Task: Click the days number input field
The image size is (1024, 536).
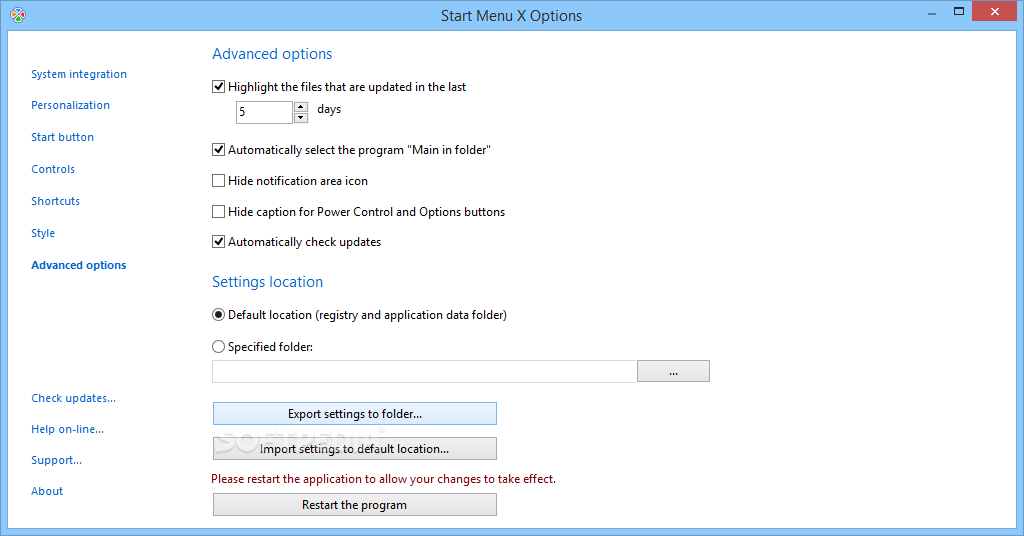Action: coord(264,112)
